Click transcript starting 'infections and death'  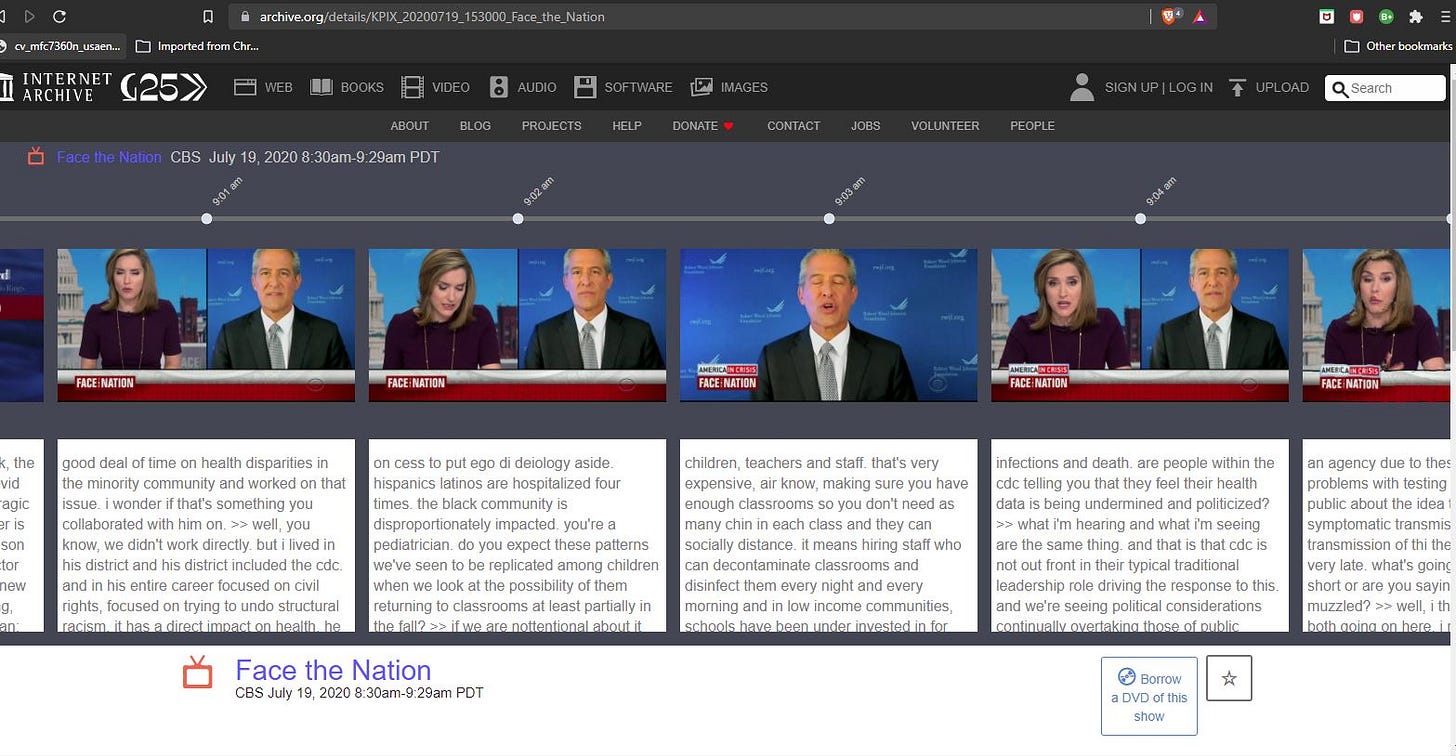click(1140, 535)
